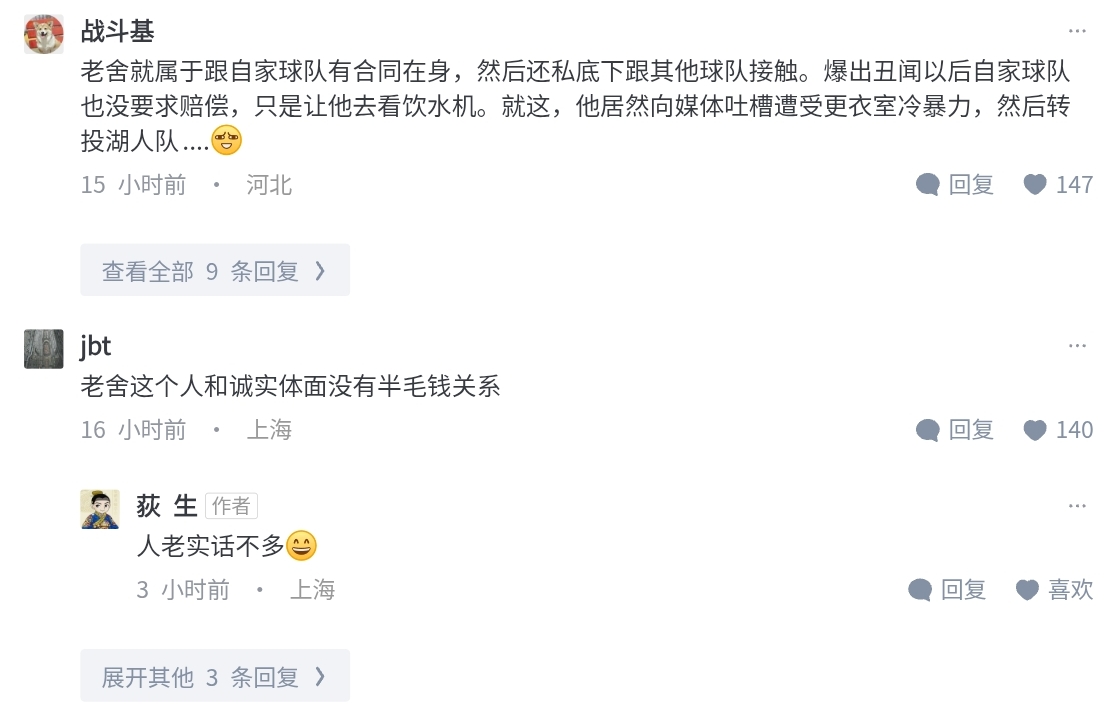This screenshot has height=714, width=1118.
Task: Open 荻生's cartoon avatar
Action: point(100,509)
